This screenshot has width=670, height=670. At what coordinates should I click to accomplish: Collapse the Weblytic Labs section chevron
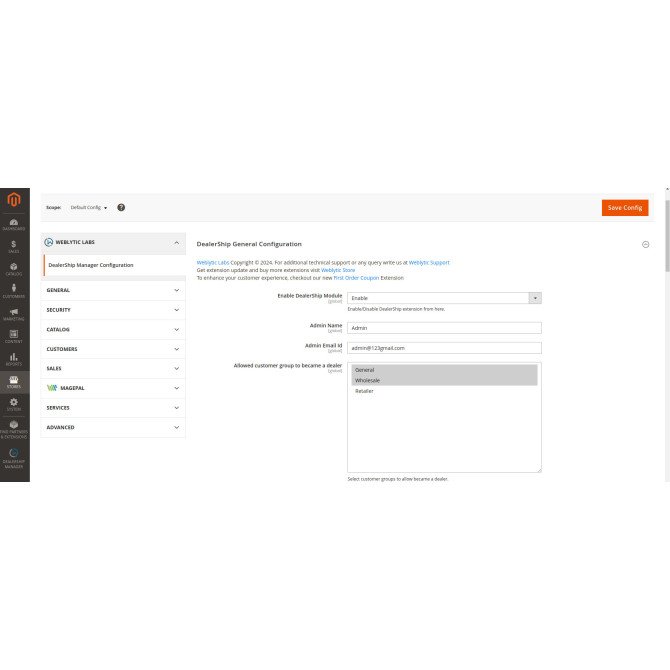point(176,243)
